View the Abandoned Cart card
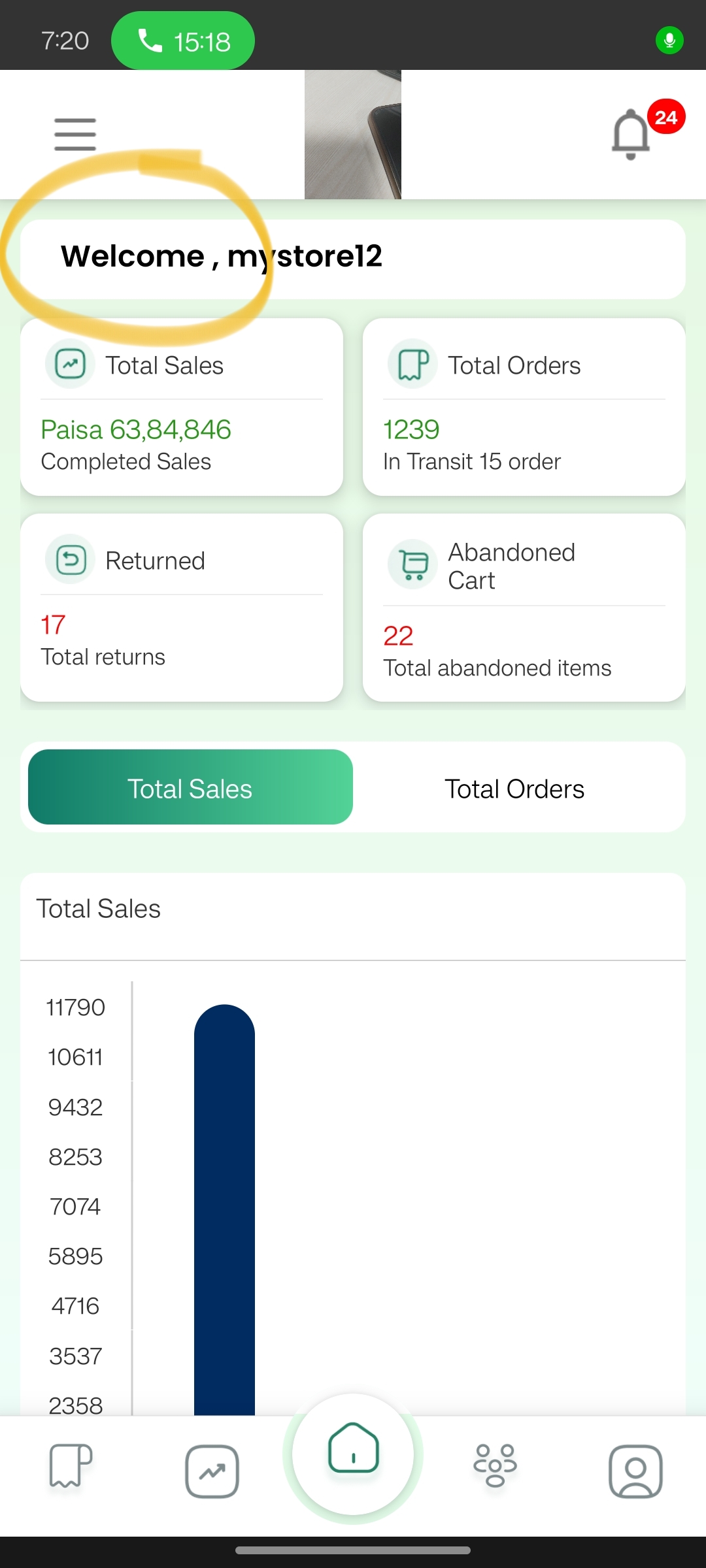 524,608
